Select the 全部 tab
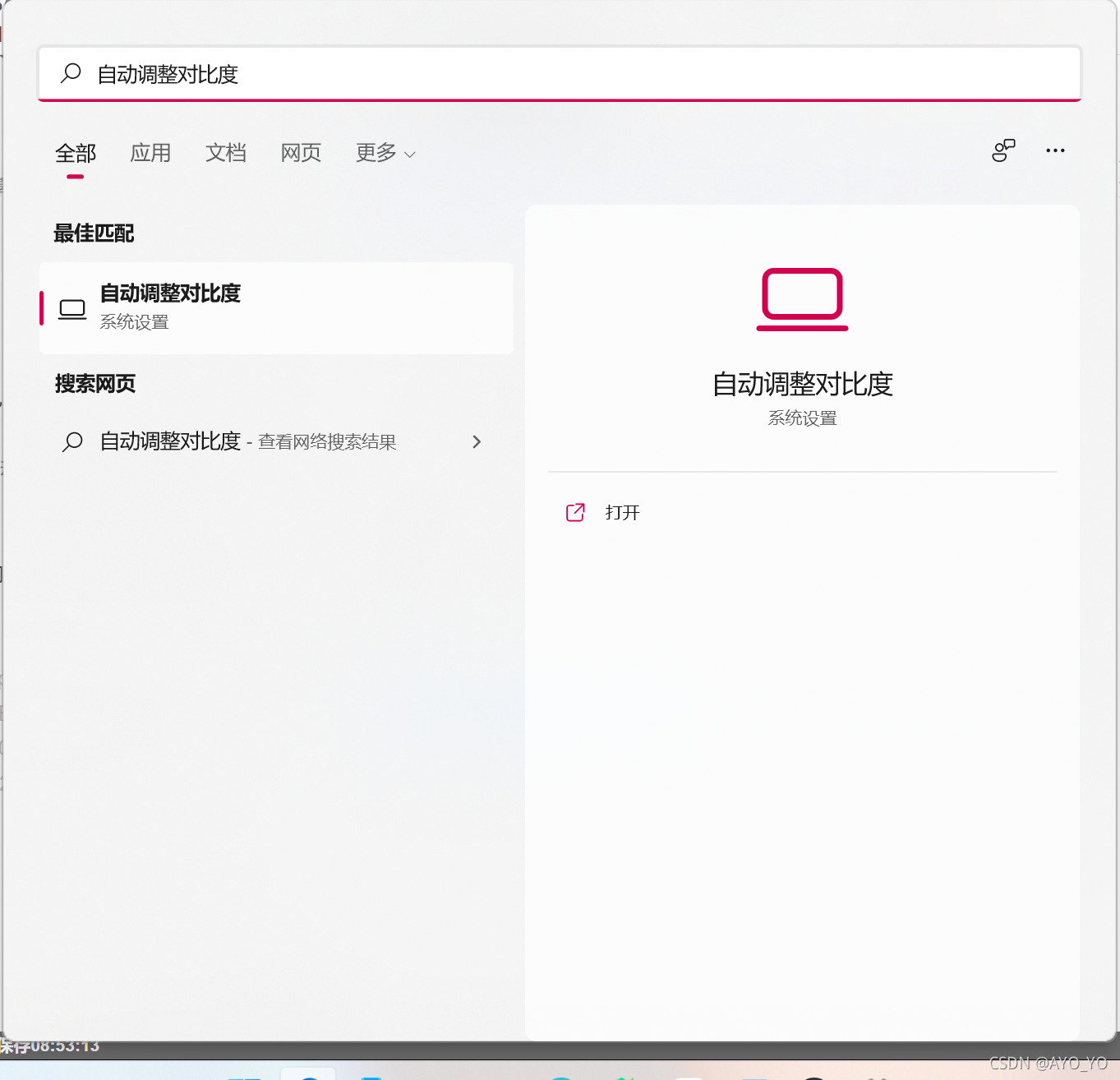The width and height of the screenshot is (1120, 1080). click(76, 153)
